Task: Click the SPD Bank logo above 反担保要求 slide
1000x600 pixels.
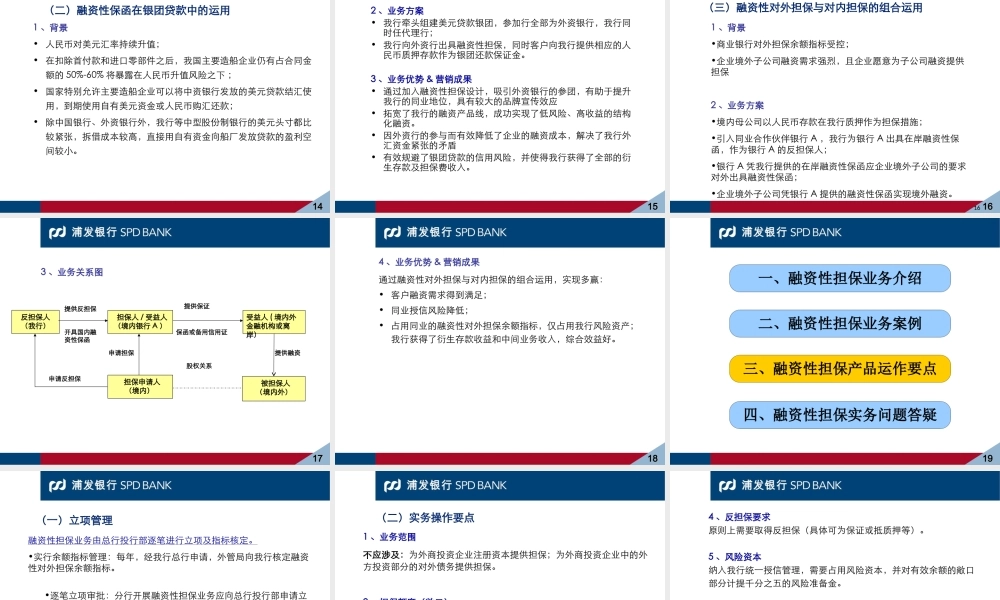Action: click(780, 485)
